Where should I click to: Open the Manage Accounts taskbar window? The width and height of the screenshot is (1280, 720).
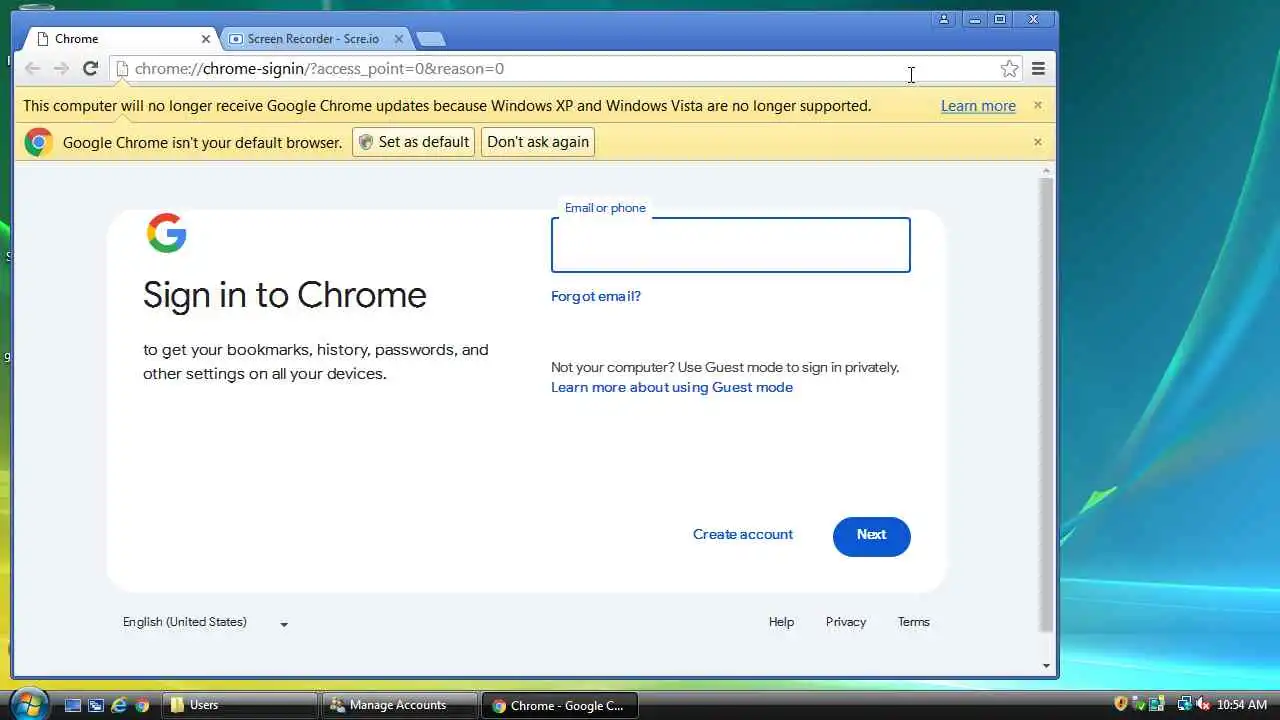[399, 705]
